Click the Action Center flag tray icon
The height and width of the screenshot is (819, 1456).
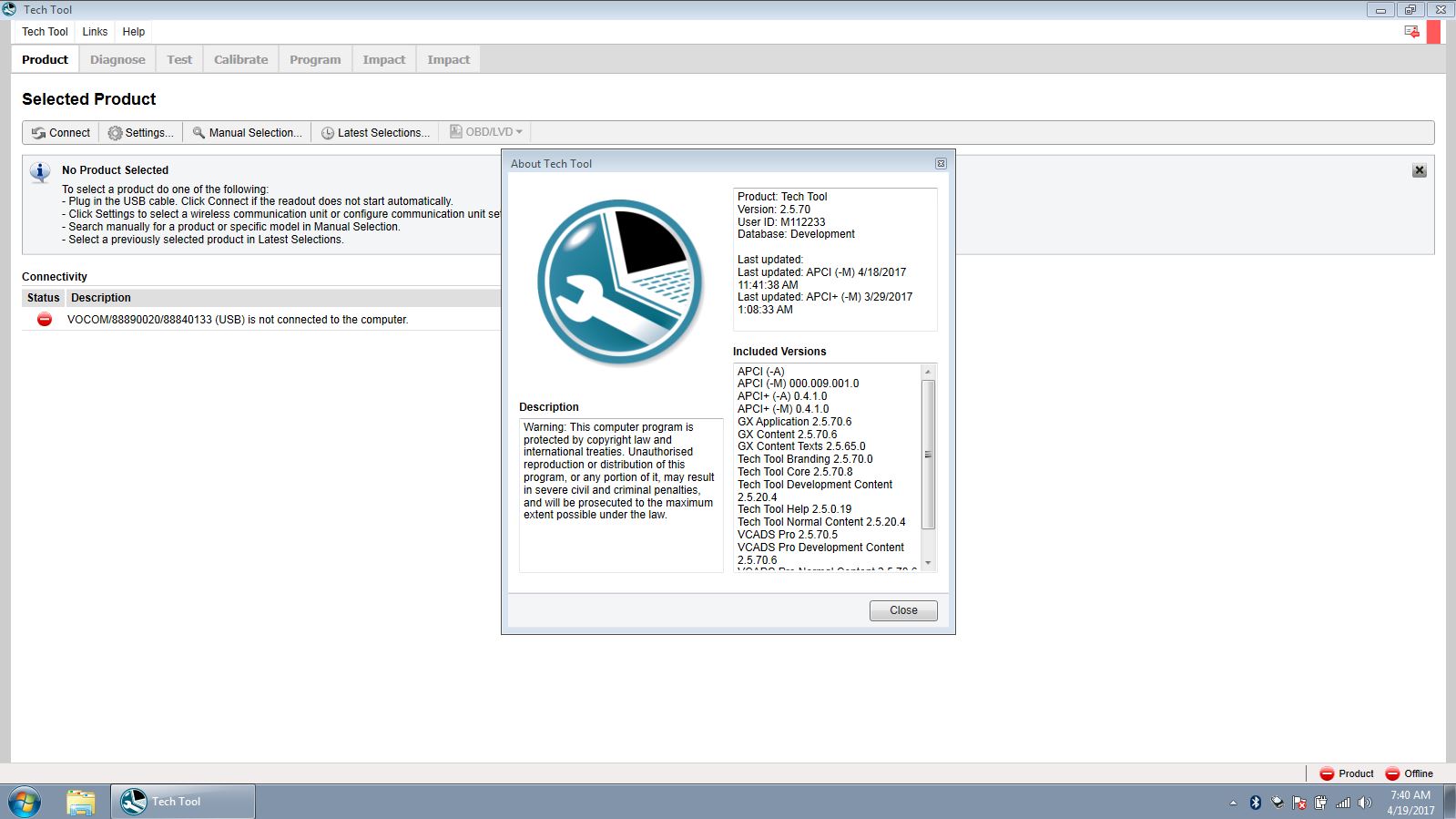(1299, 803)
